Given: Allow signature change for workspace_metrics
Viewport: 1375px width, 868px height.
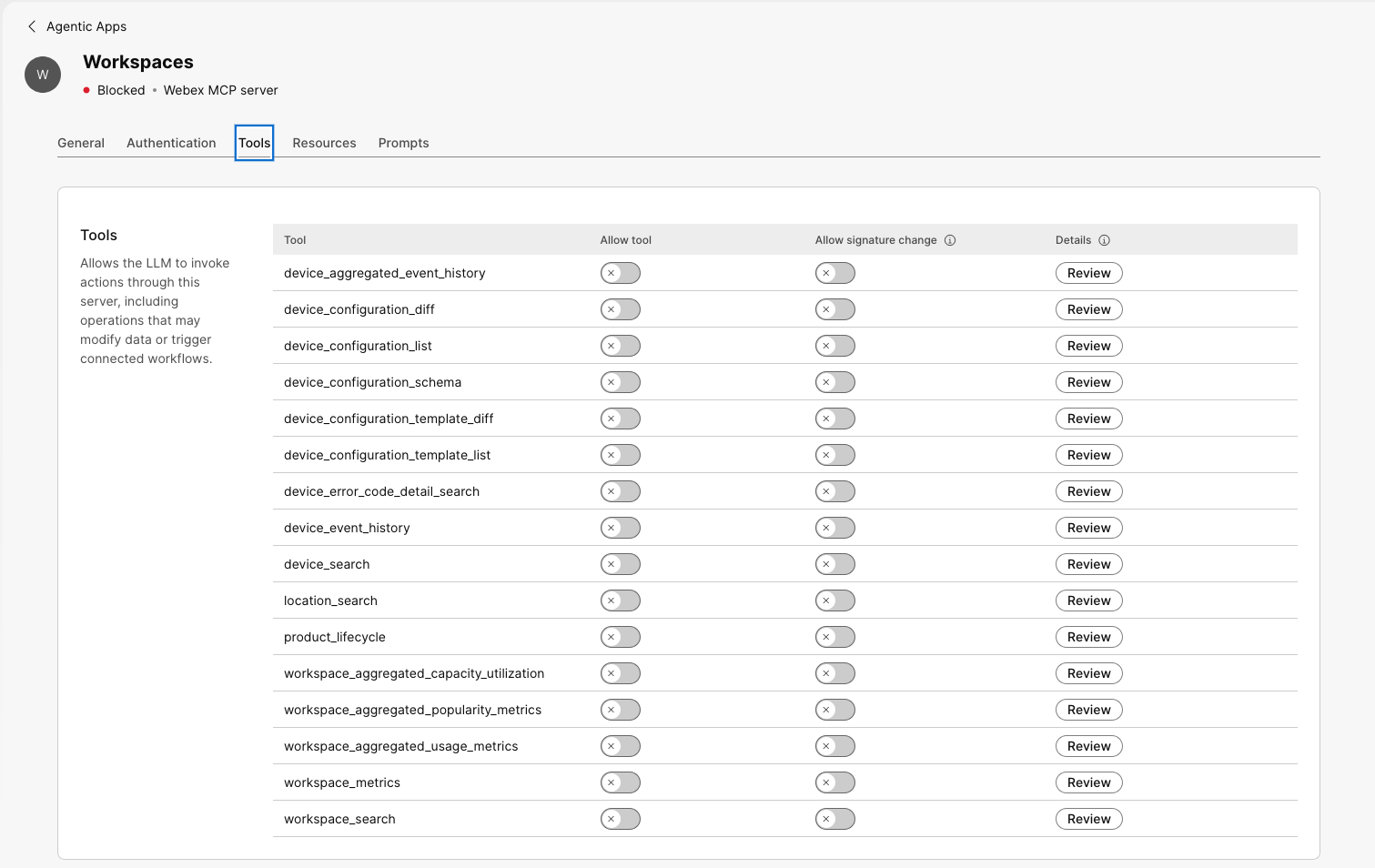Looking at the screenshot, I should [x=835, y=782].
